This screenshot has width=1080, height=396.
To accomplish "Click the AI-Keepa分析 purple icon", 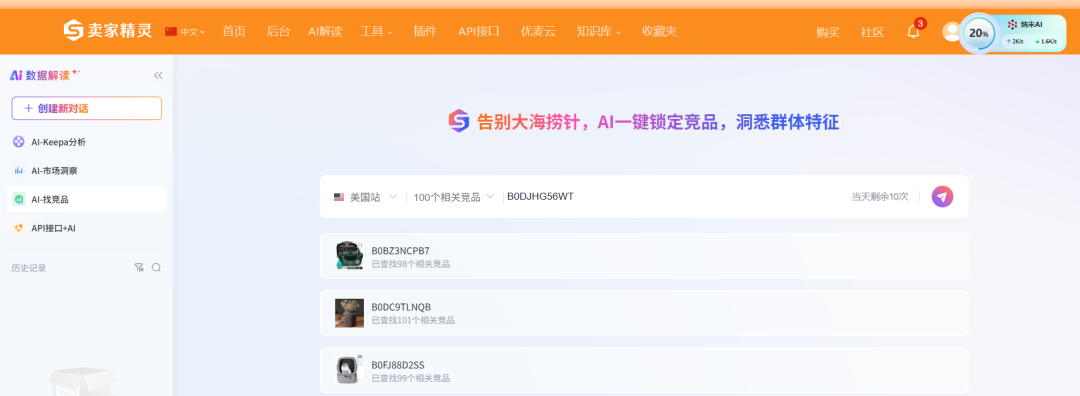I will pos(19,142).
